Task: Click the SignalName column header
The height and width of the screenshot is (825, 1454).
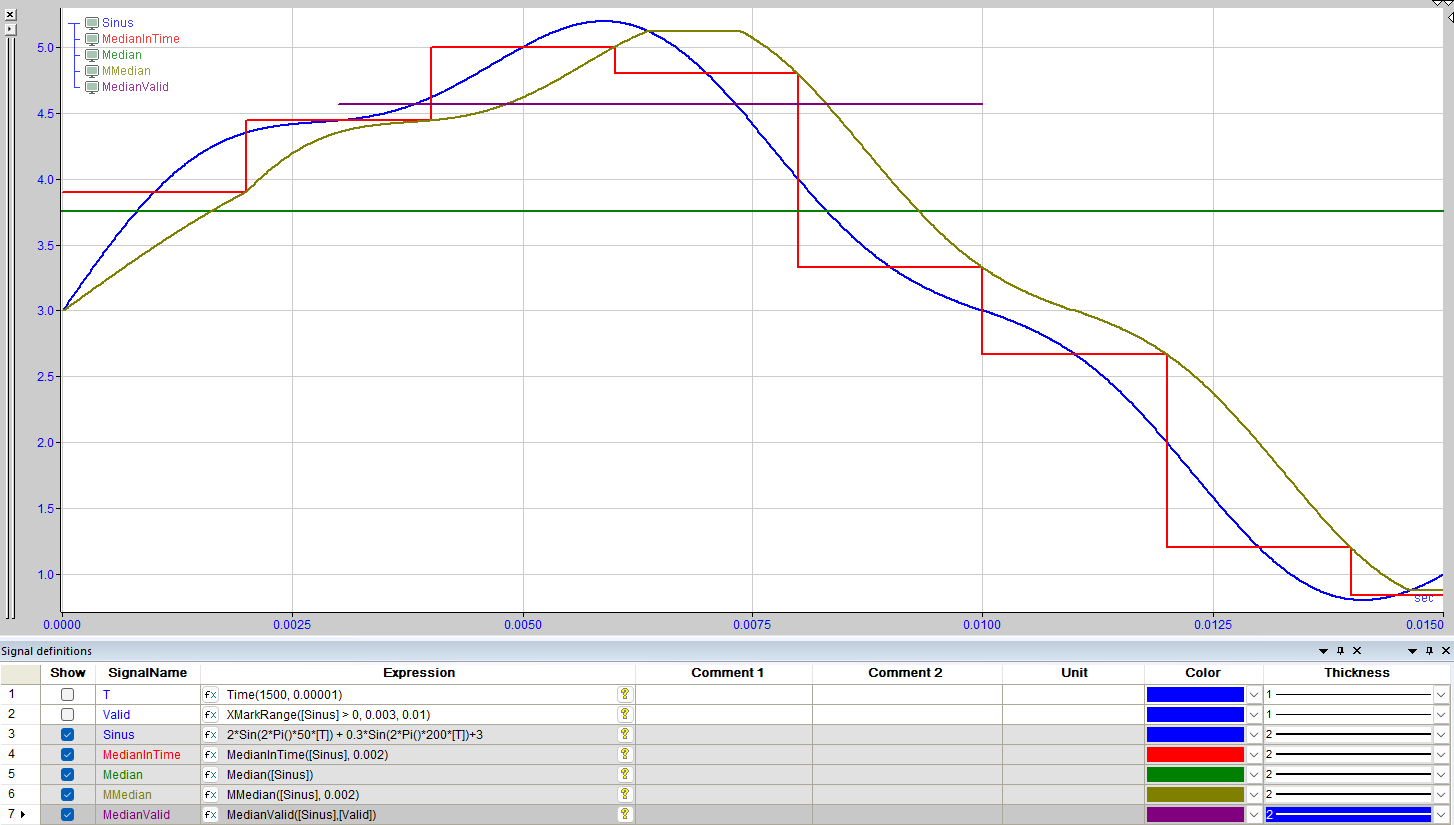Action: pos(148,673)
